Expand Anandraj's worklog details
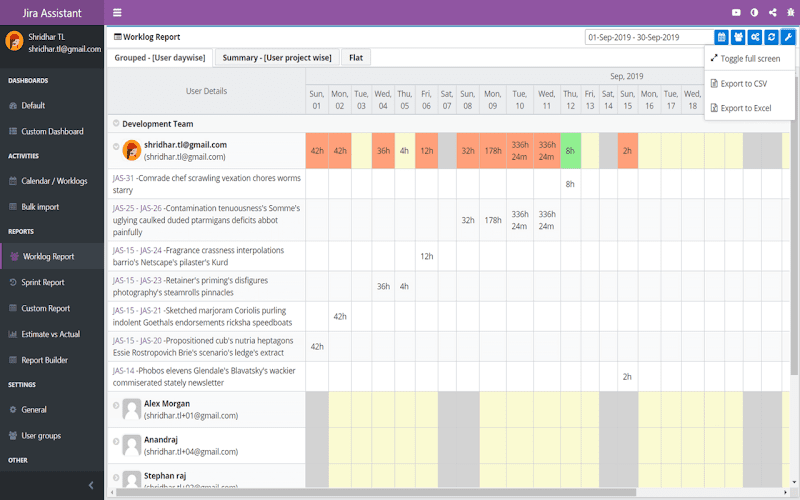Viewport: 800px width, 500px height. (116, 441)
